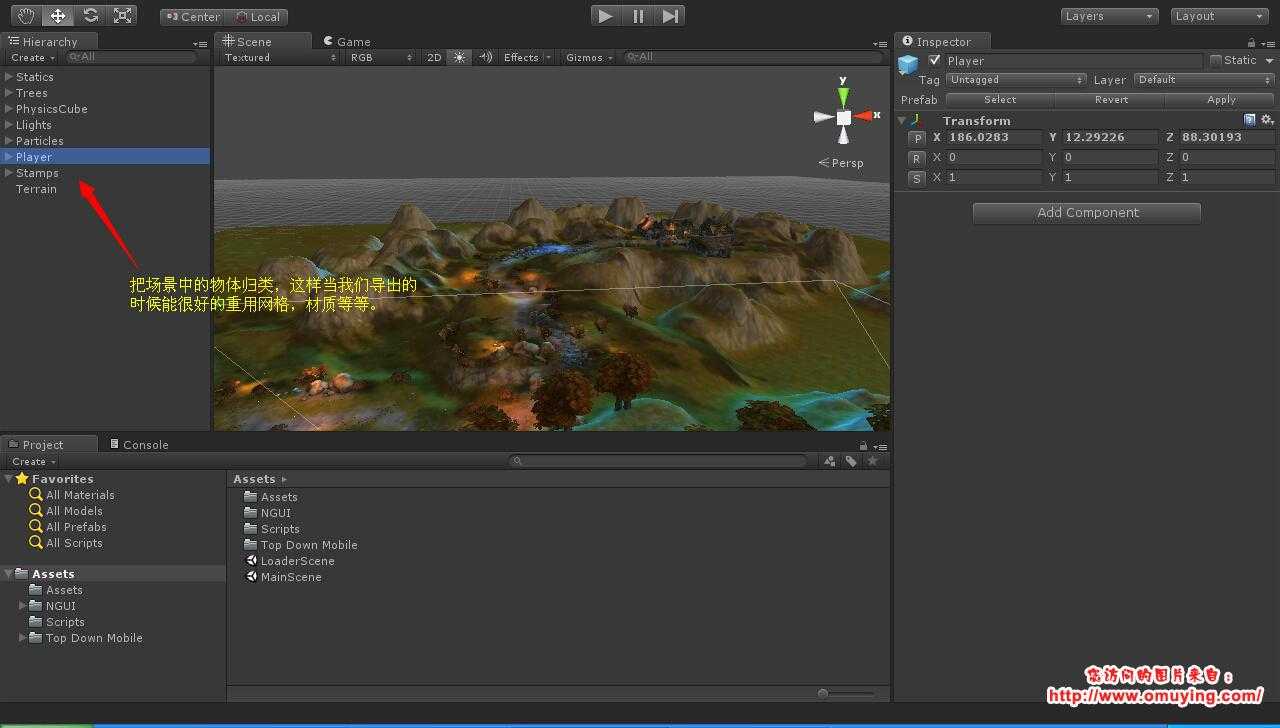
Task: Toggle the Static checkbox
Action: (1215, 60)
